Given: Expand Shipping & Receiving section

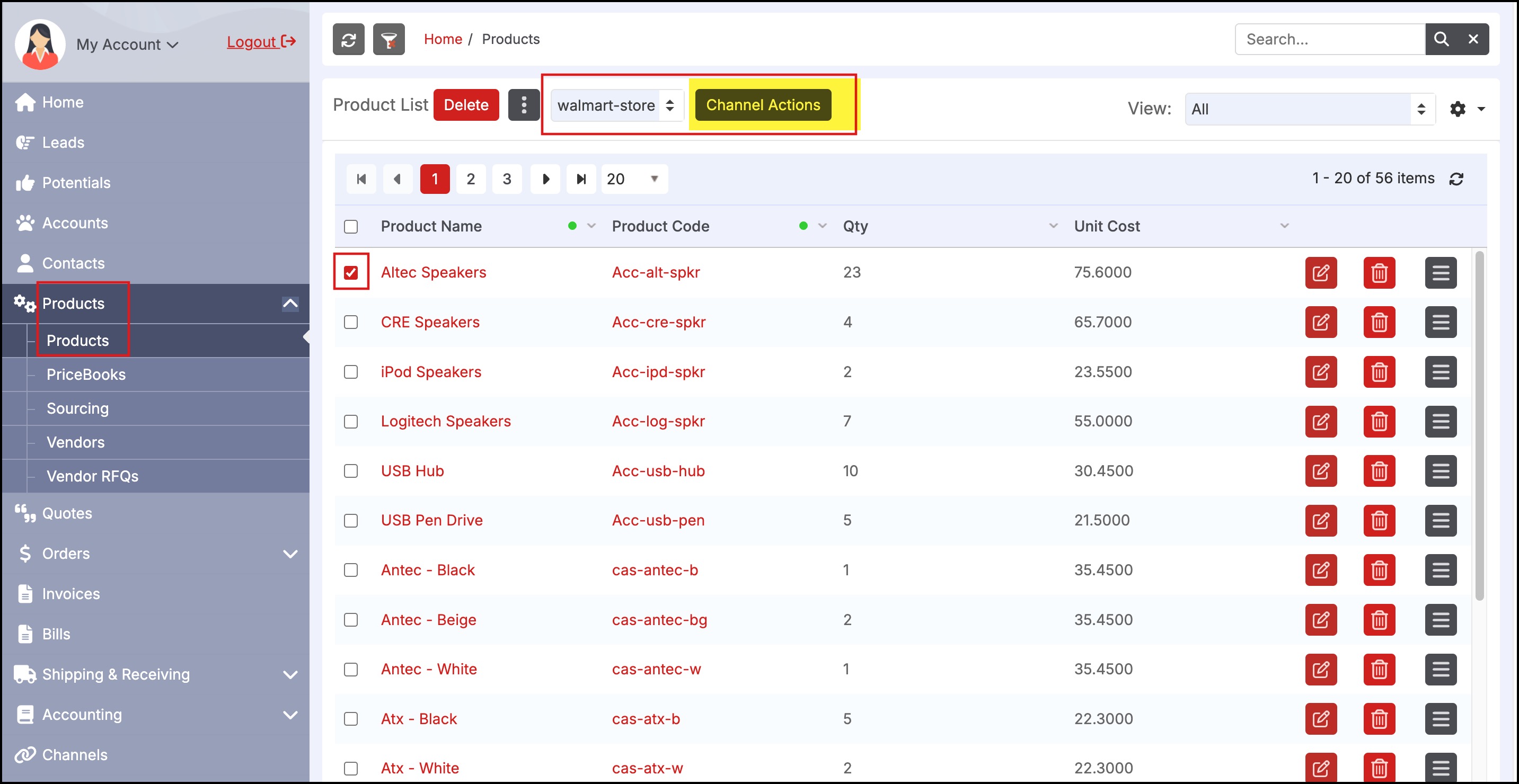Looking at the screenshot, I should tap(290, 675).
